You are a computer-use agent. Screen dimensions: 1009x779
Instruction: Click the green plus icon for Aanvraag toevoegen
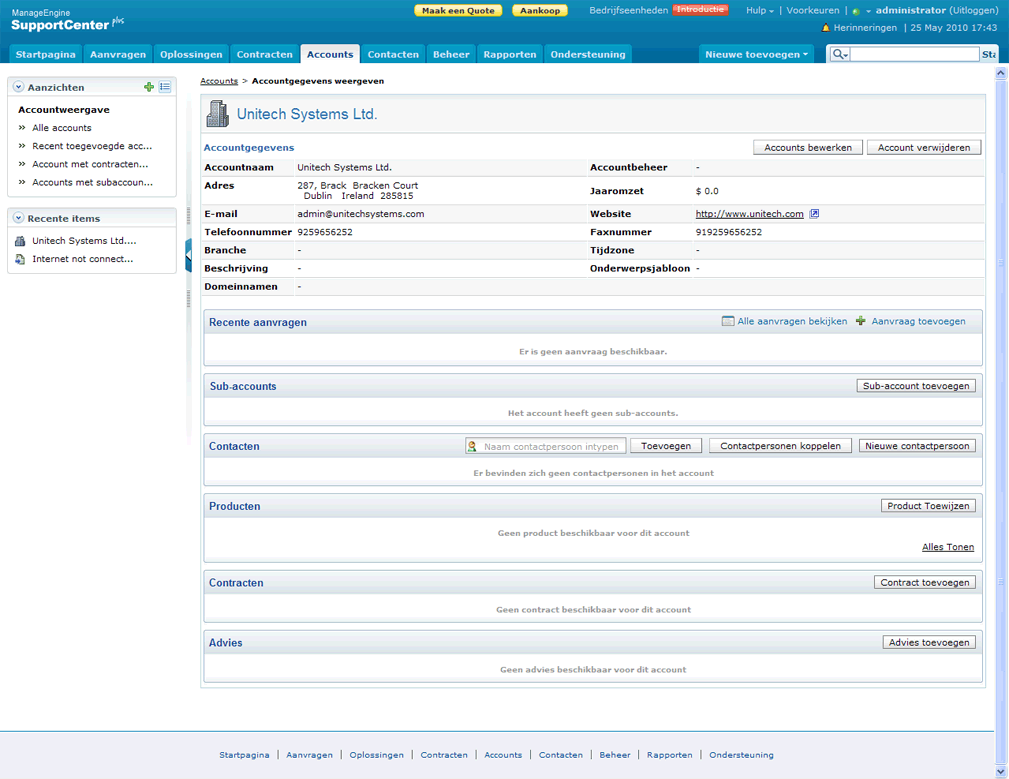tap(860, 321)
